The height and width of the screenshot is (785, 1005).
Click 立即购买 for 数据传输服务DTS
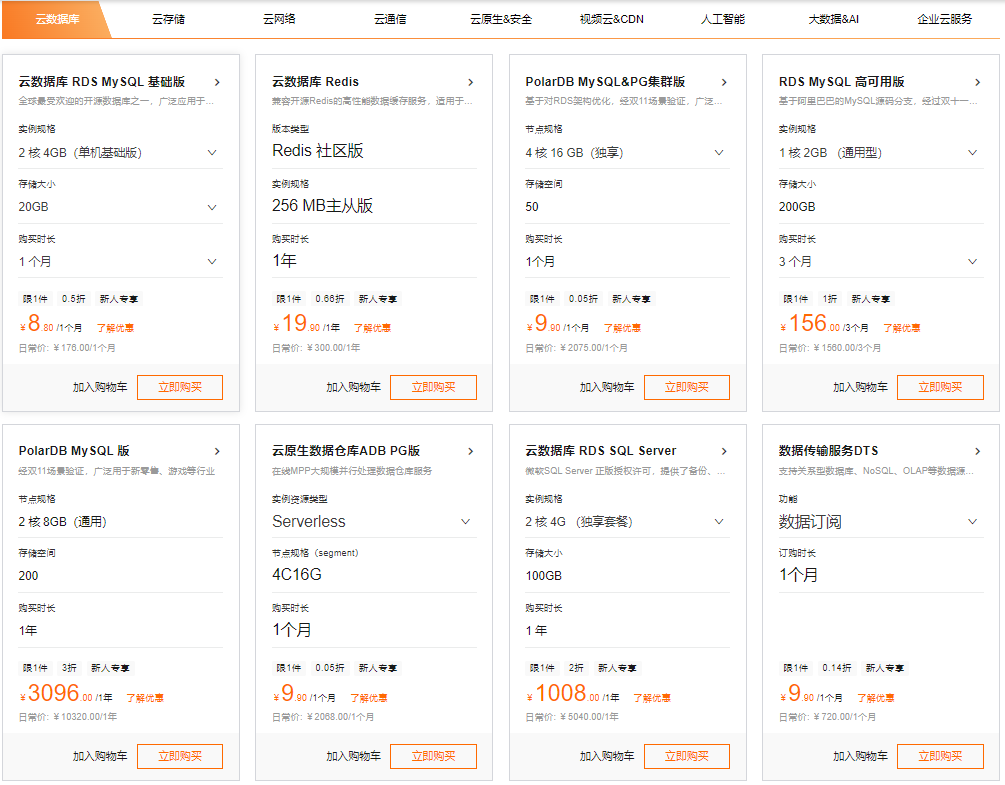(x=940, y=756)
